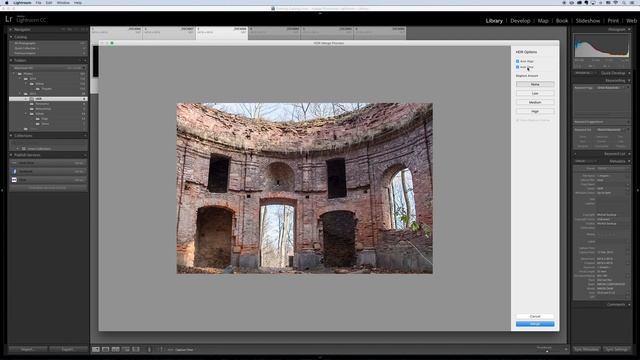Viewport: 640px width, 360px height.
Task: Switch to the Slideshow module
Action: pos(588,21)
